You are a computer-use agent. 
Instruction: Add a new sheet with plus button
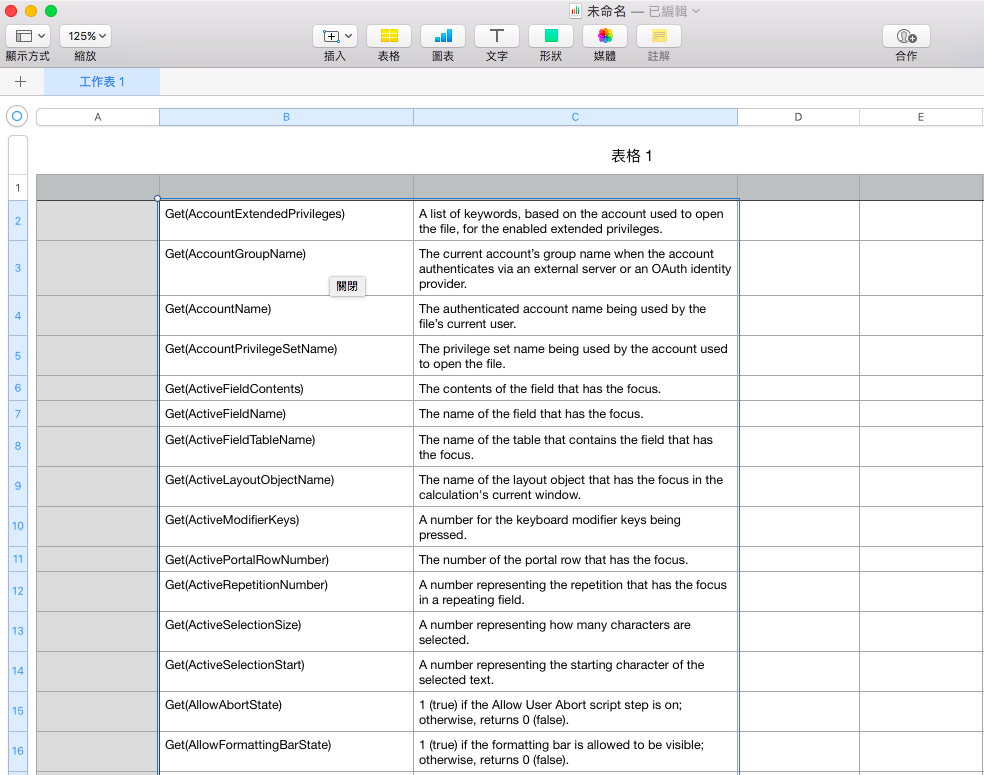[20, 82]
